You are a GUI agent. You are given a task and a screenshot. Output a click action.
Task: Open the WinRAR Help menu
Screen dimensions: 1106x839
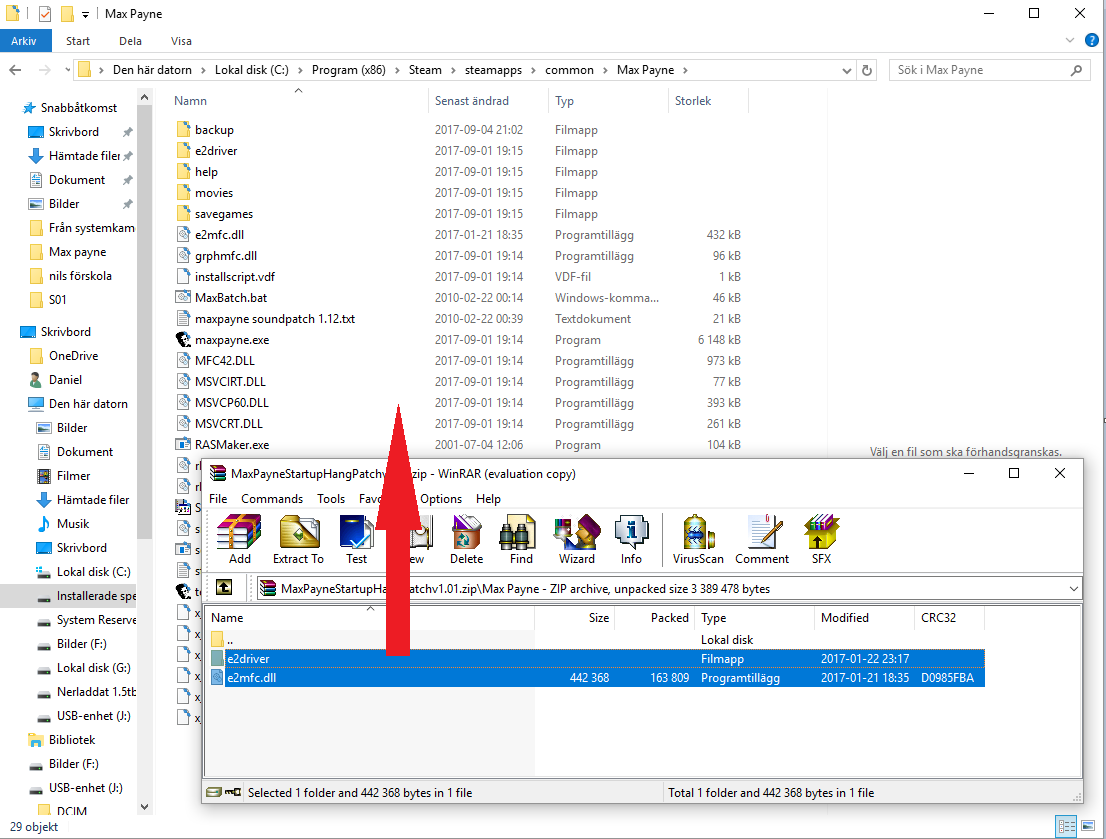point(488,498)
